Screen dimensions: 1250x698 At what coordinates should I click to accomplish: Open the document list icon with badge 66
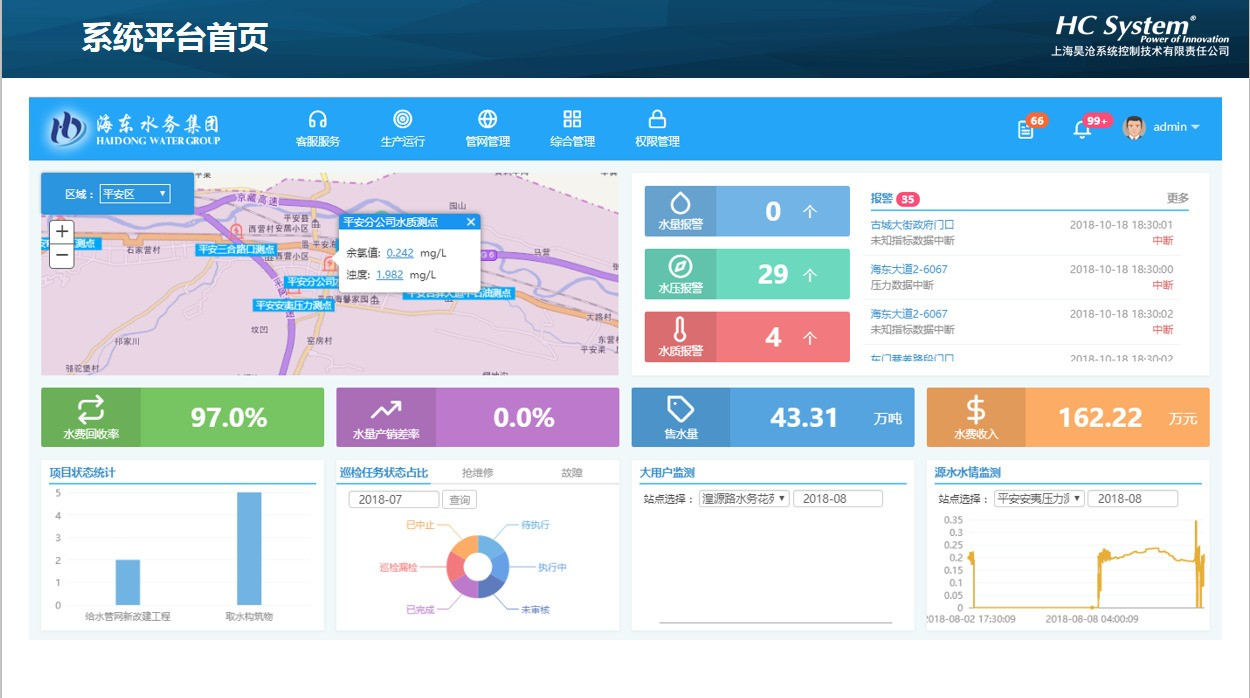pos(1025,129)
